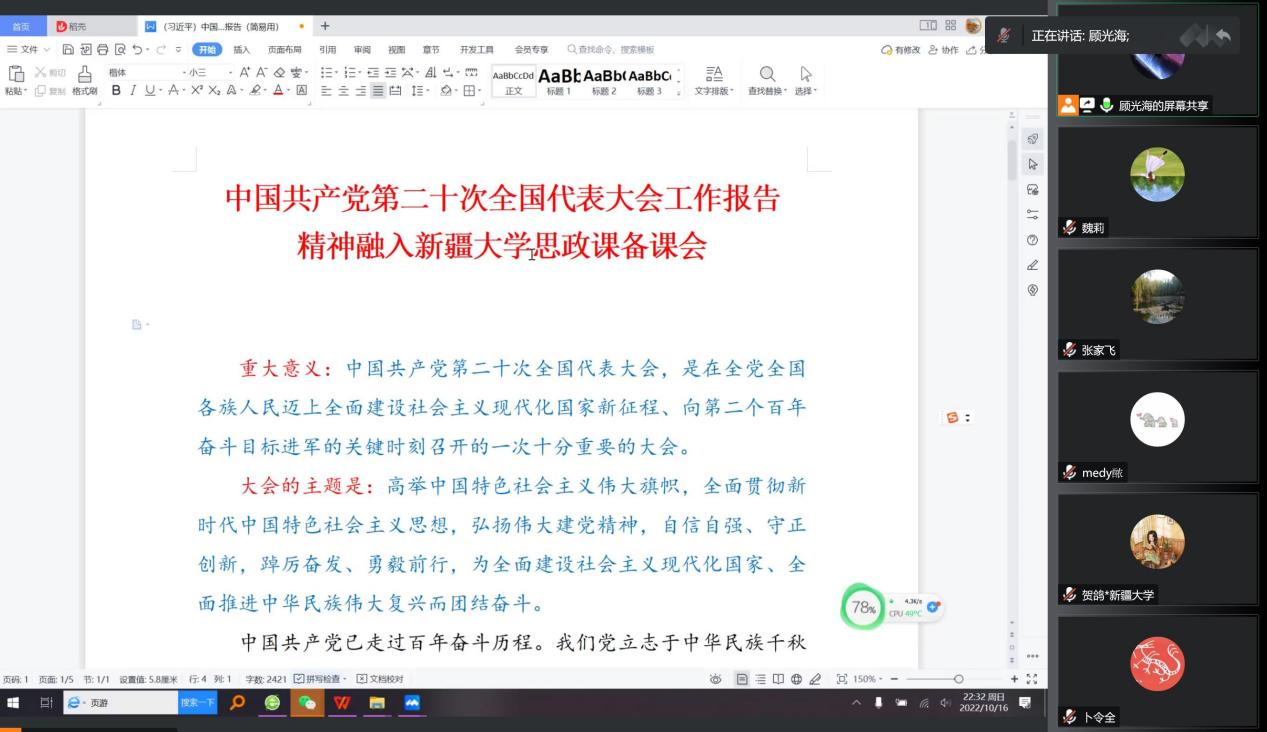Click the eye-protection mode icon in status bar
This screenshot has height=732, width=1267.
pos(715,679)
